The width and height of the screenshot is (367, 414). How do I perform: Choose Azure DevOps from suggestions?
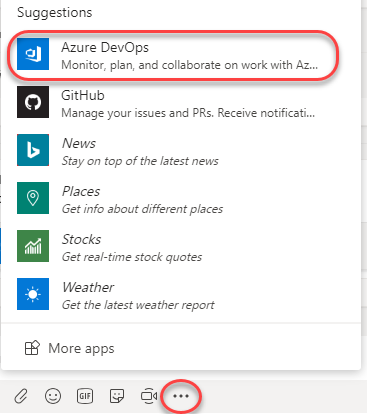point(173,55)
